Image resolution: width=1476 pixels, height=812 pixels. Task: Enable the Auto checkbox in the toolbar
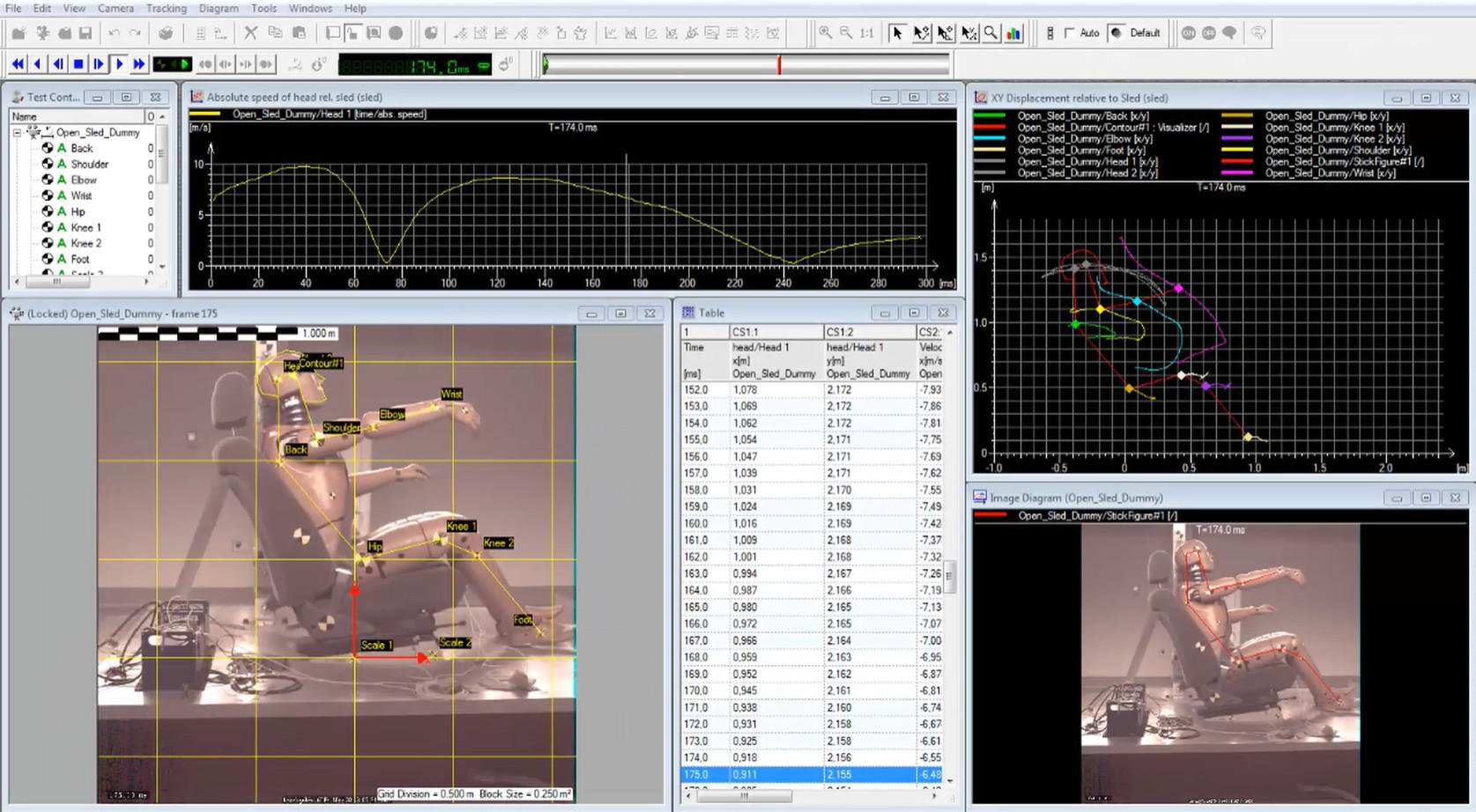click(1070, 33)
